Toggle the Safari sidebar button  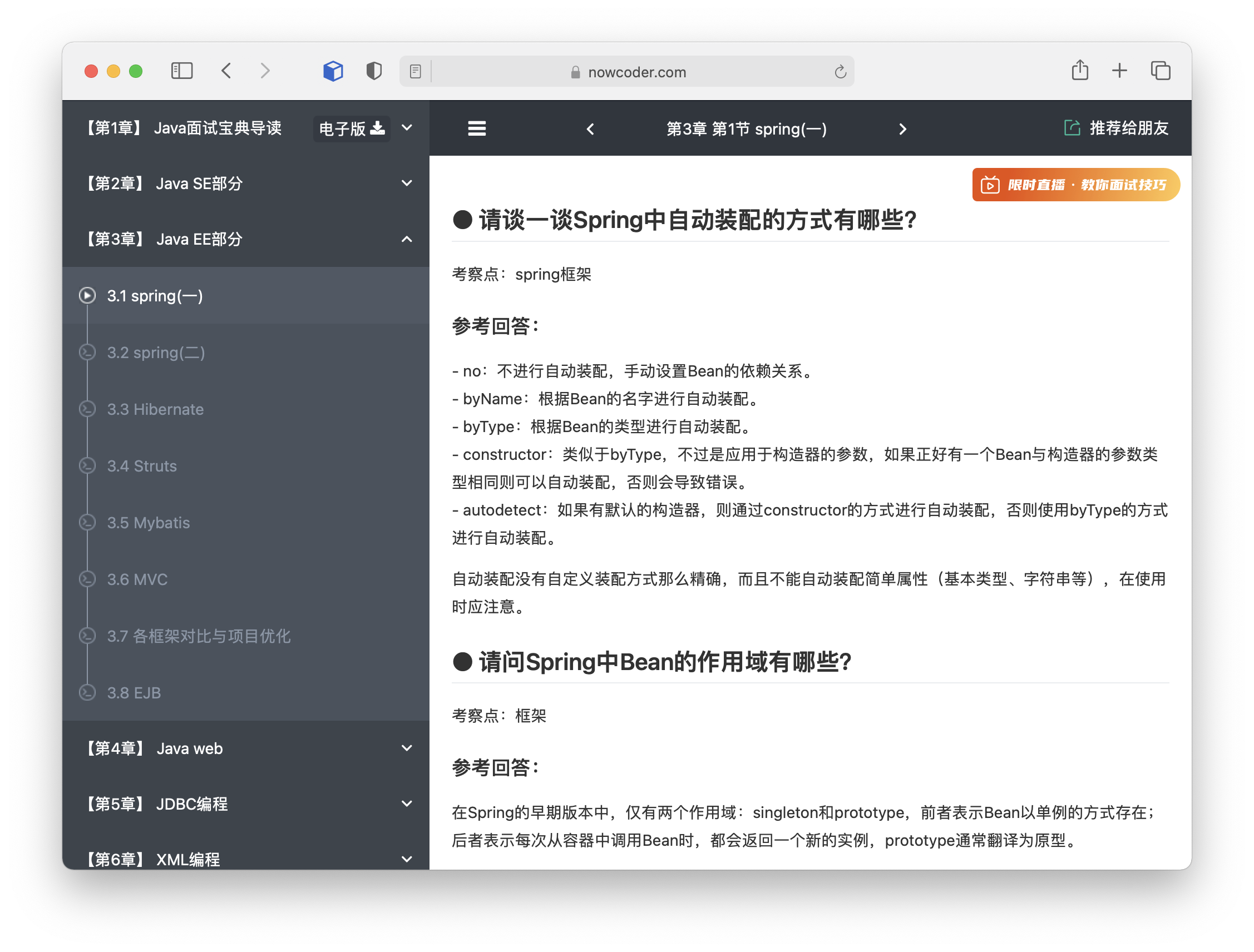click(x=182, y=71)
